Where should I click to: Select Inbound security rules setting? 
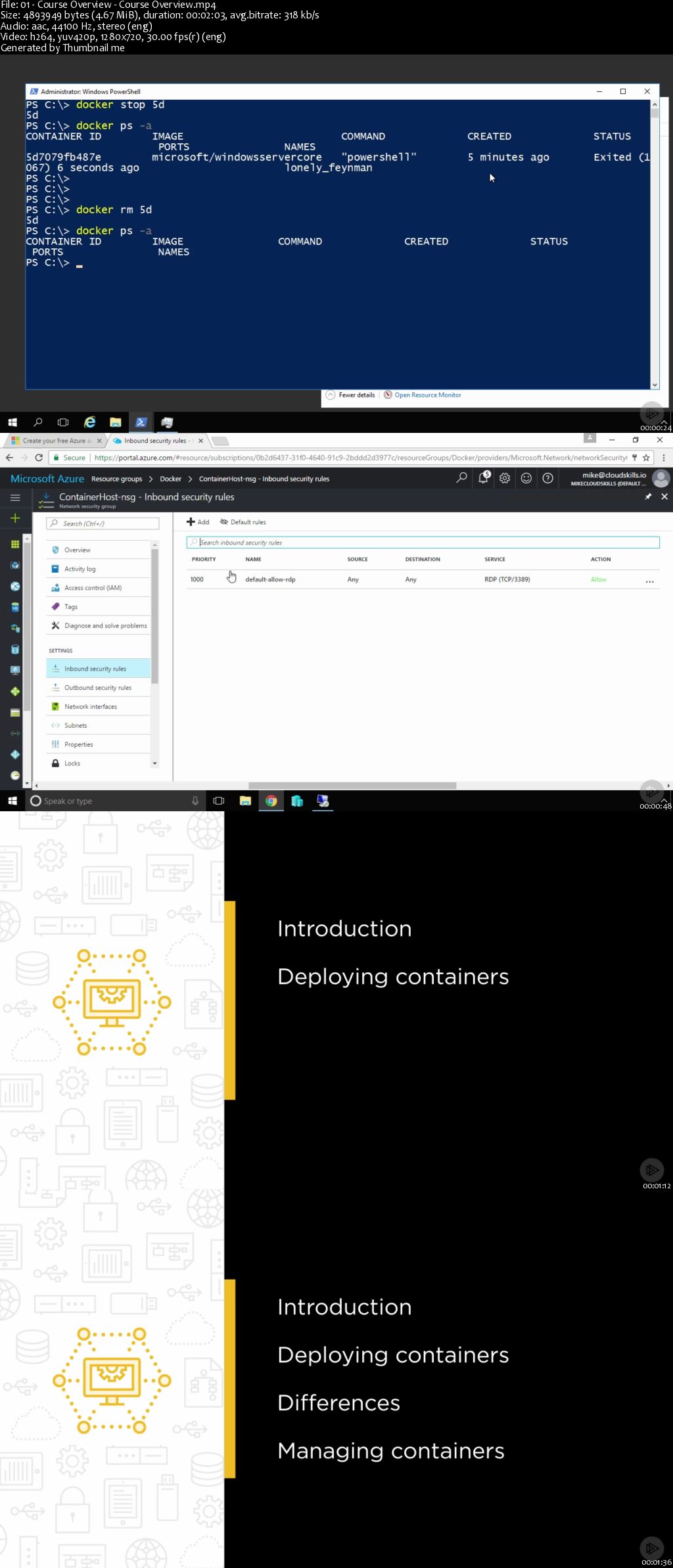point(99,669)
